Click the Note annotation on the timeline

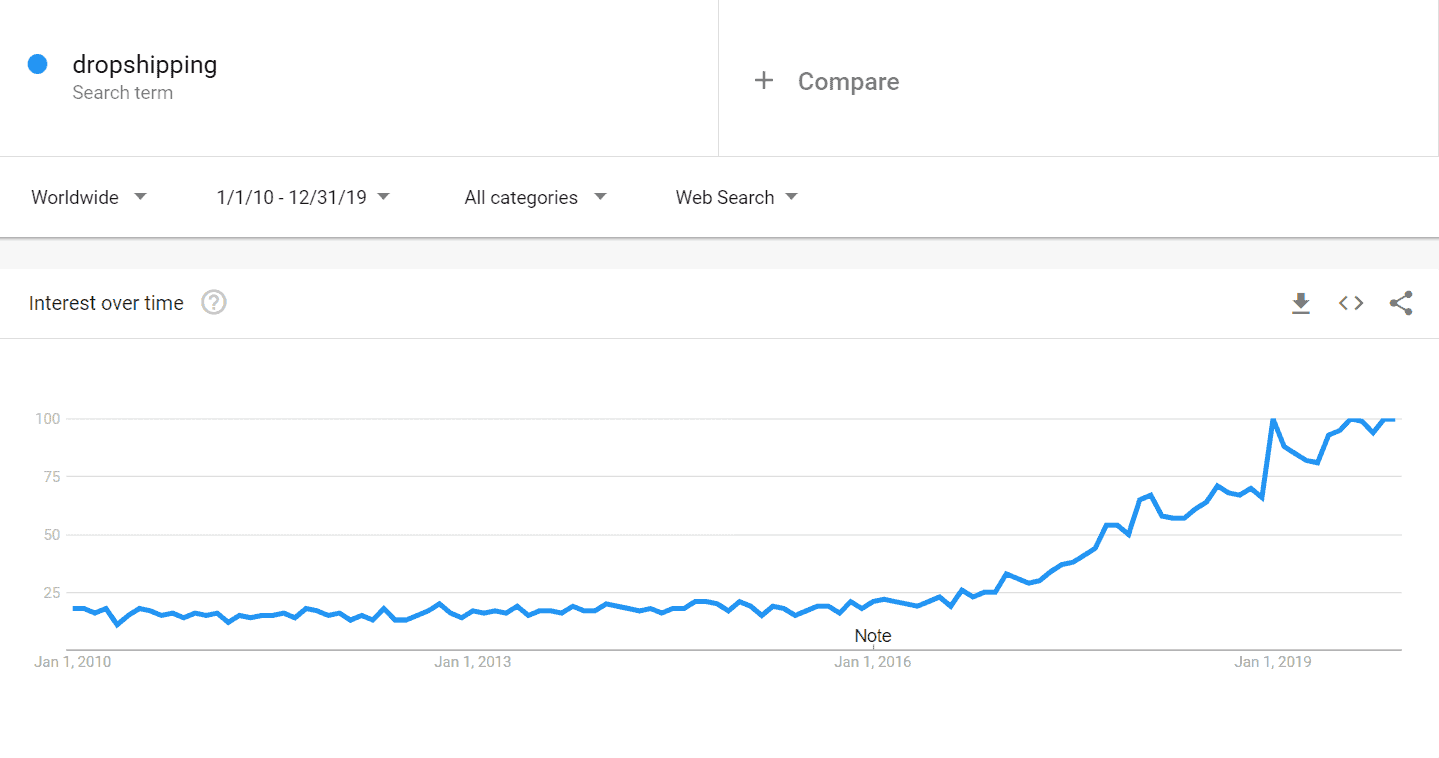(872, 635)
